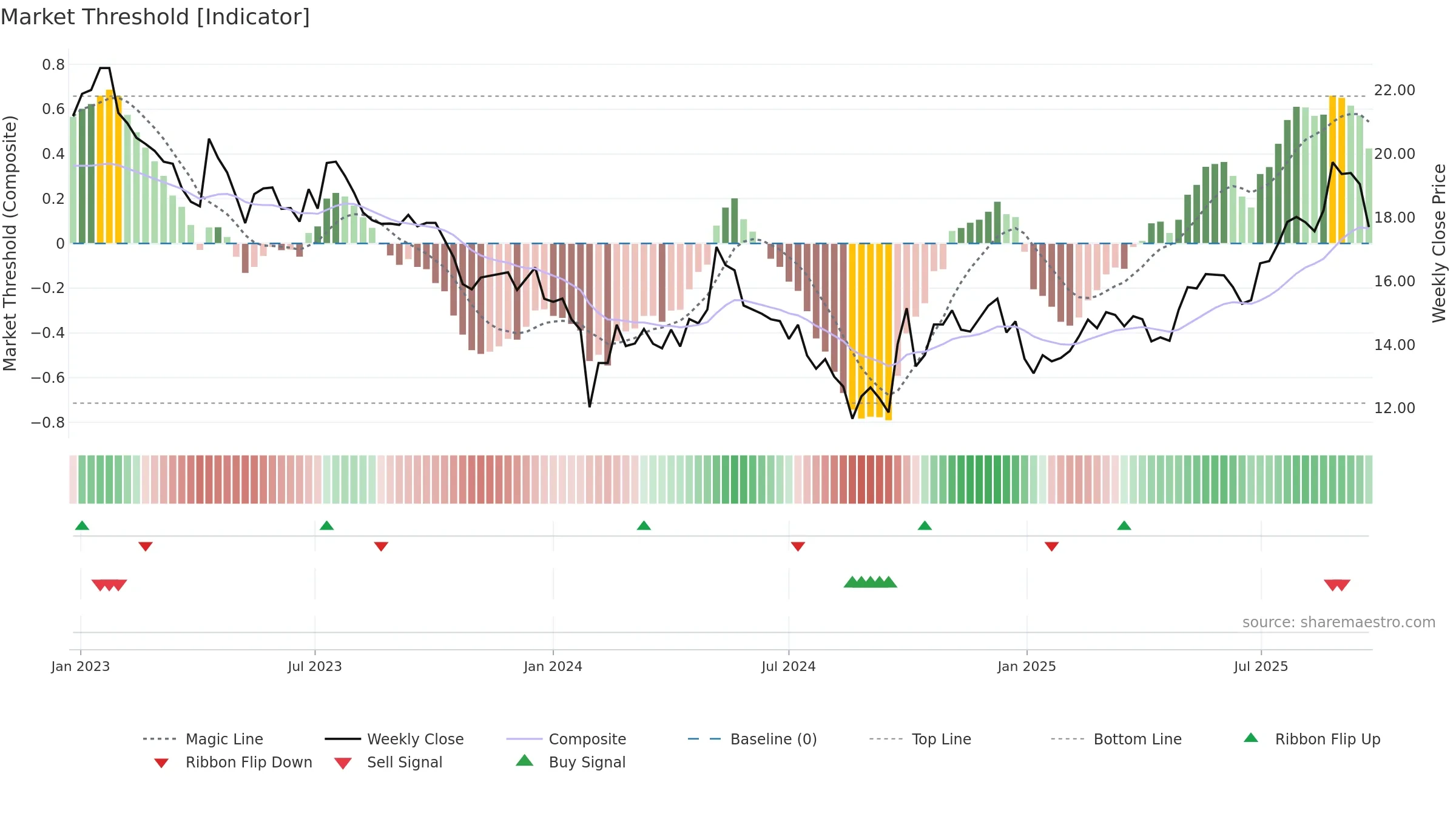The image size is (1456, 819).
Task: Click the ribbon flip down marker in early 2023
Action: [x=146, y=547]
